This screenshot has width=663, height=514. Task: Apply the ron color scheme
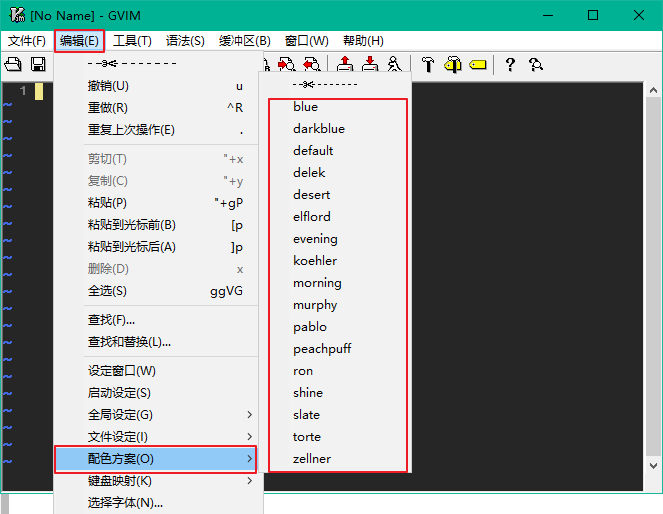(x=335, y=371)
